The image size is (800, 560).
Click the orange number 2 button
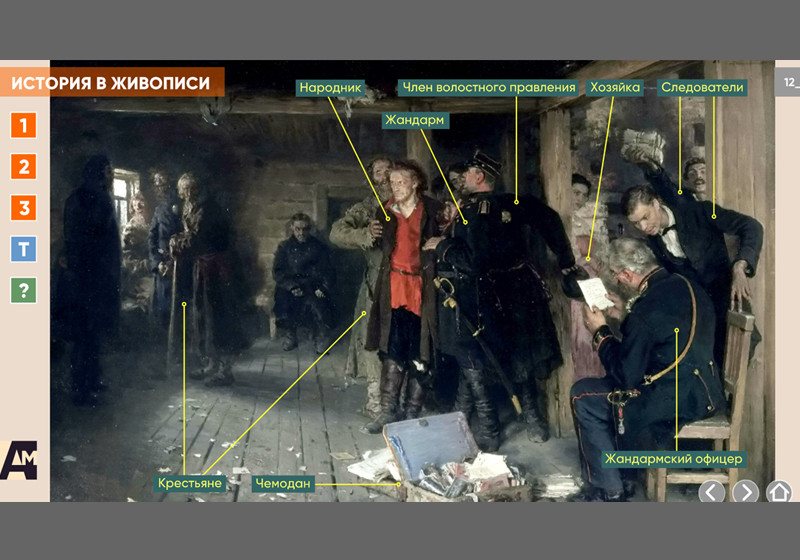[x=24, y=166]
